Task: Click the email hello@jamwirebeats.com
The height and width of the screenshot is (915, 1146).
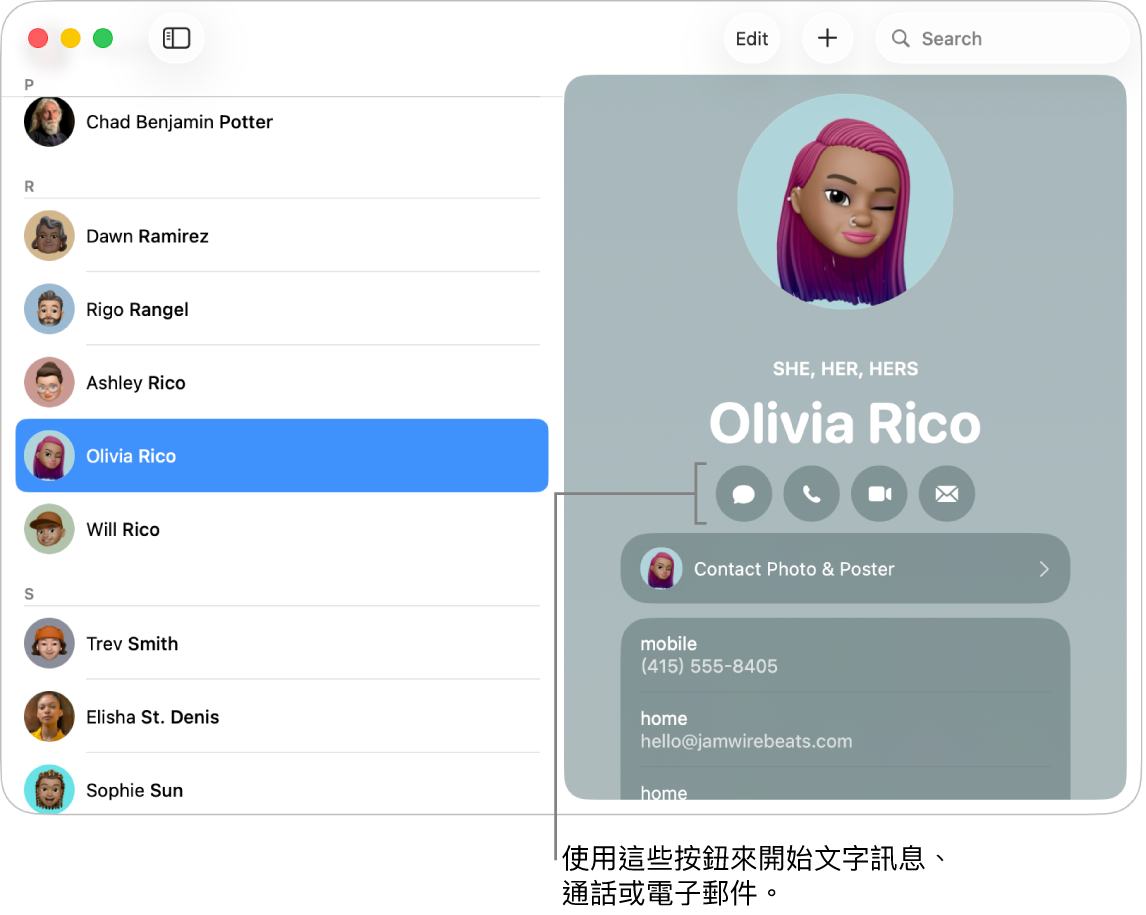Action: click(748, 743)
